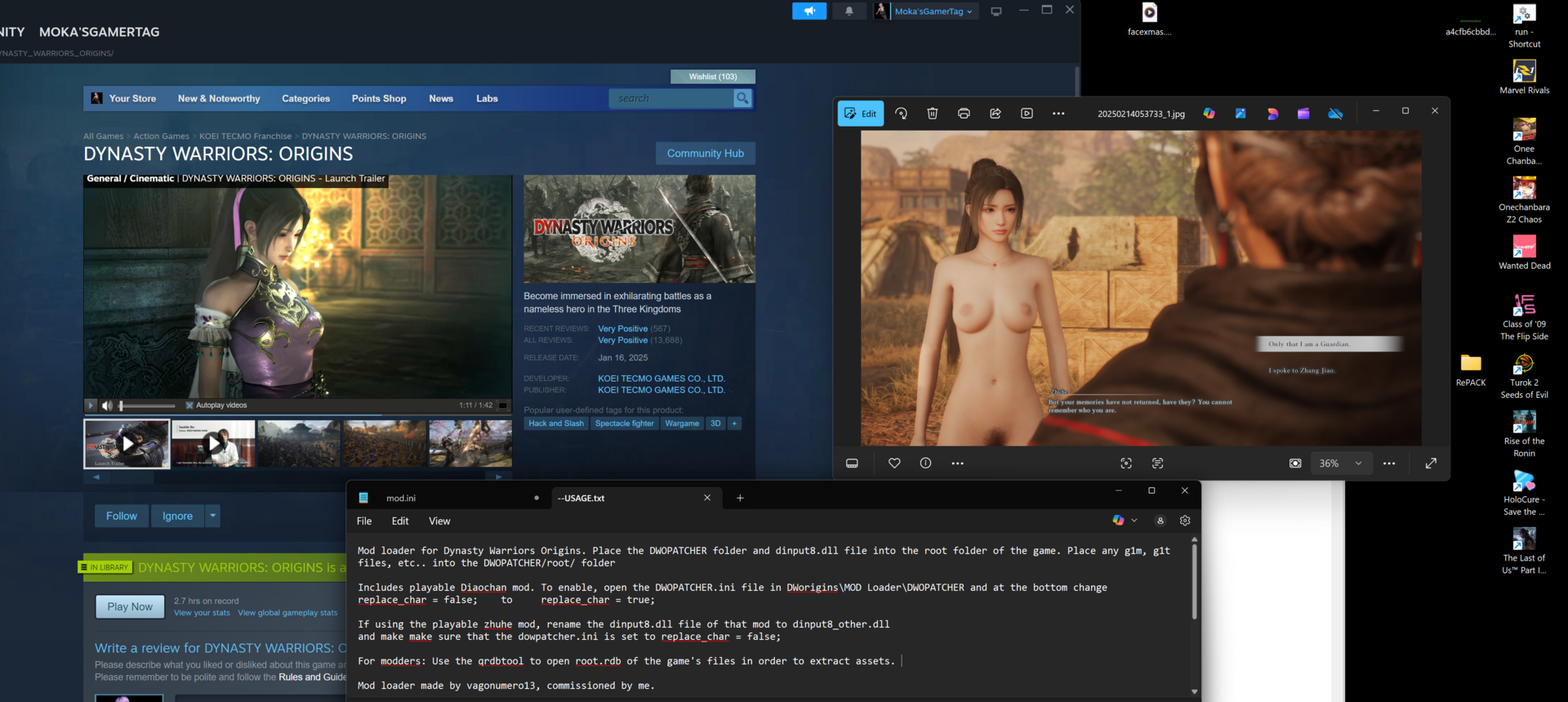Follow the KOEI TECMO Franchise breadcrumb
Screen dimensions: 1568x702
pos(246,136)
